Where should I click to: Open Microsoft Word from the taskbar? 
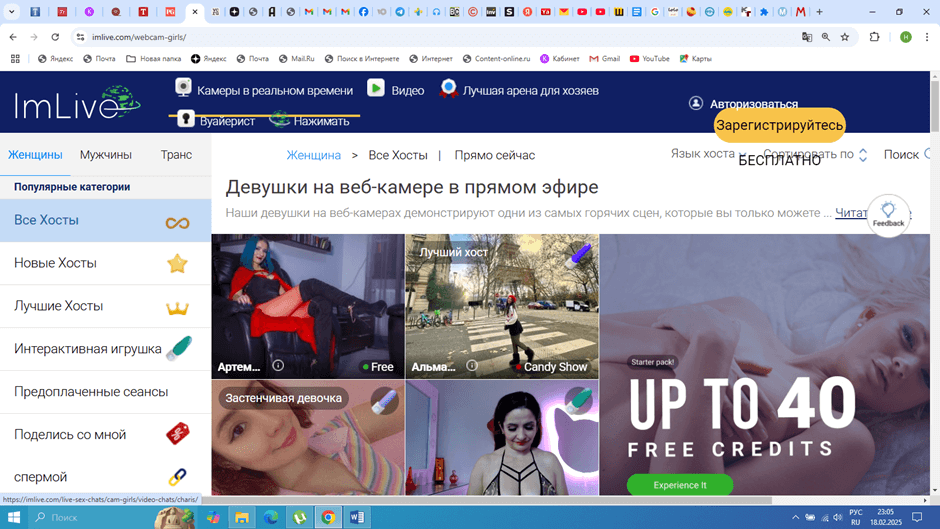pos(357,517)
